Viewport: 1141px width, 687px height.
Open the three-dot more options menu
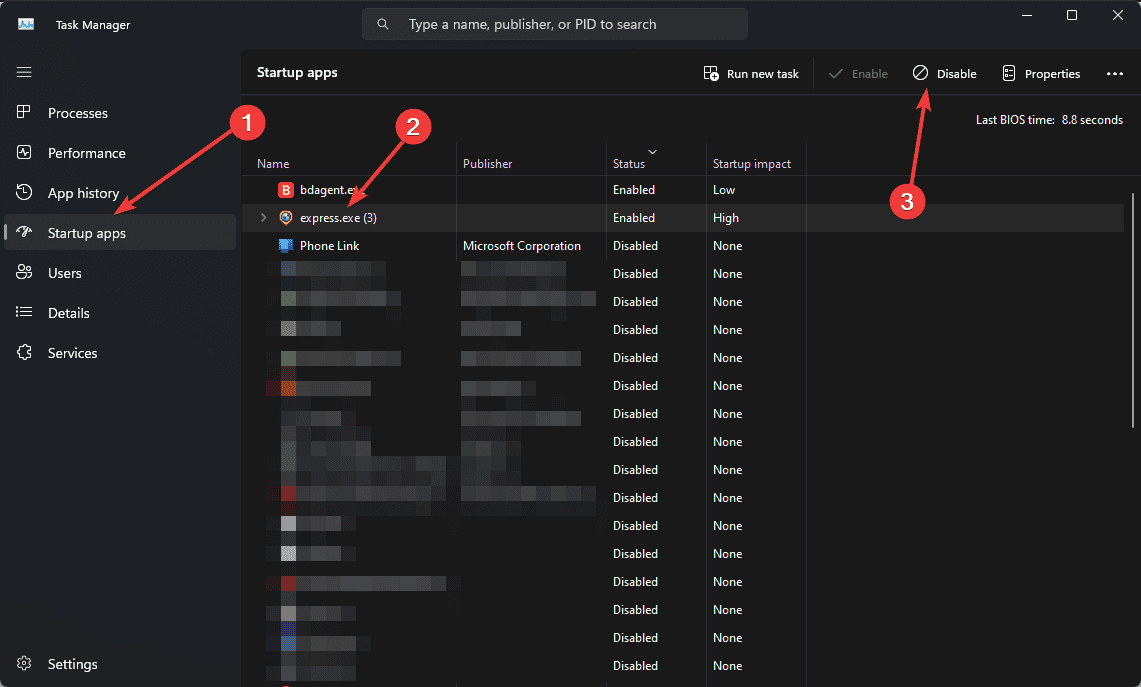pyautogui.click(x=1115, y=74)
